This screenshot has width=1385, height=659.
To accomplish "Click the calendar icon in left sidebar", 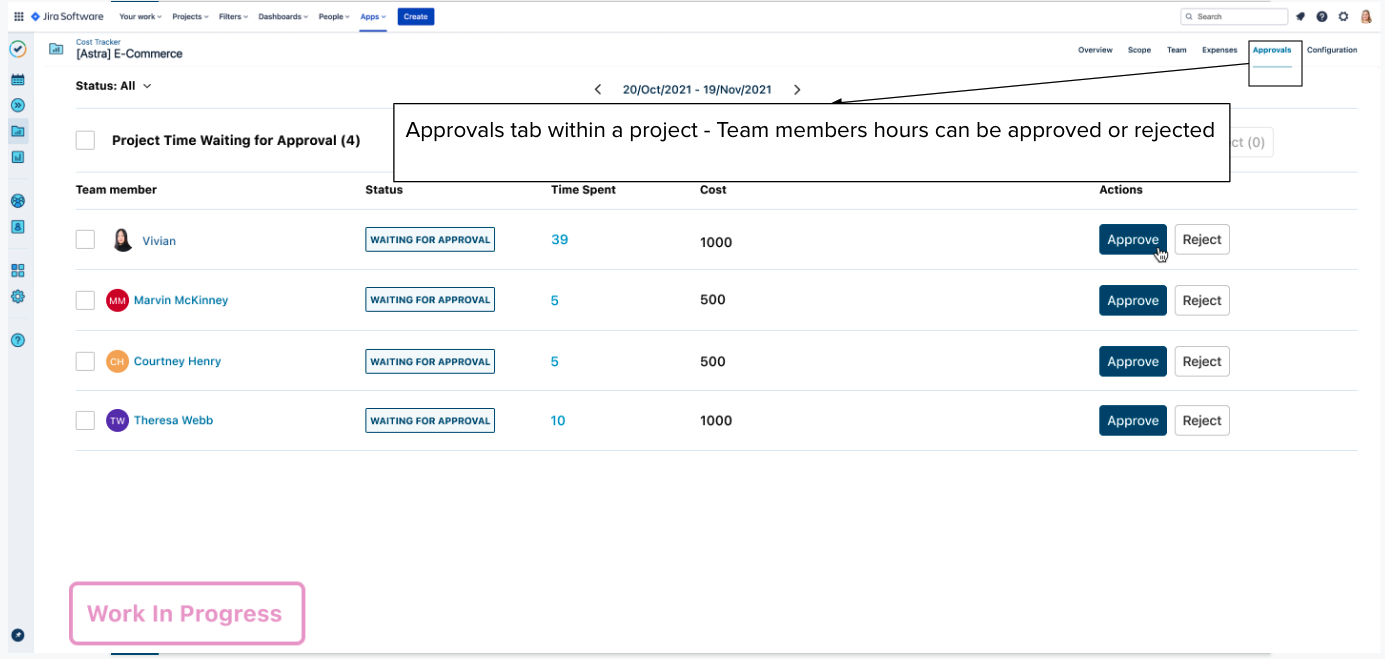I will click(x=18, y=79).
